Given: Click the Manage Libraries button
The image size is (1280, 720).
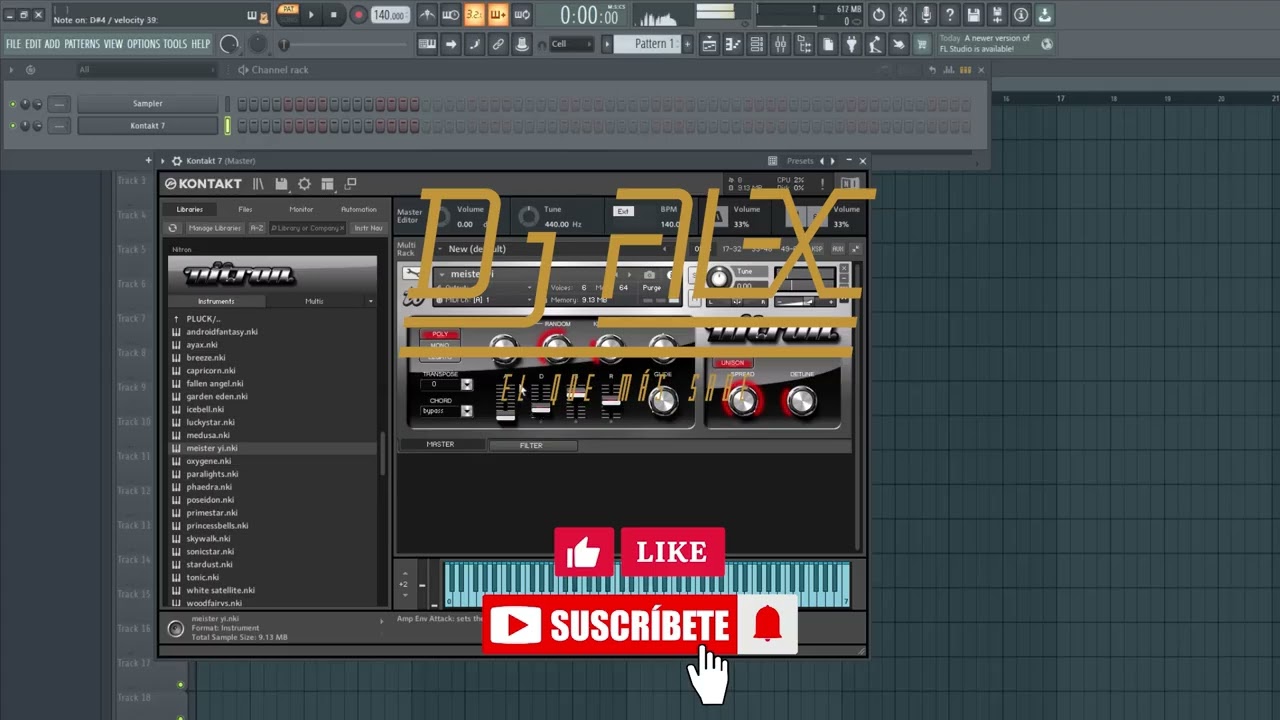Looking at the screenshot, I should [214, 229].
